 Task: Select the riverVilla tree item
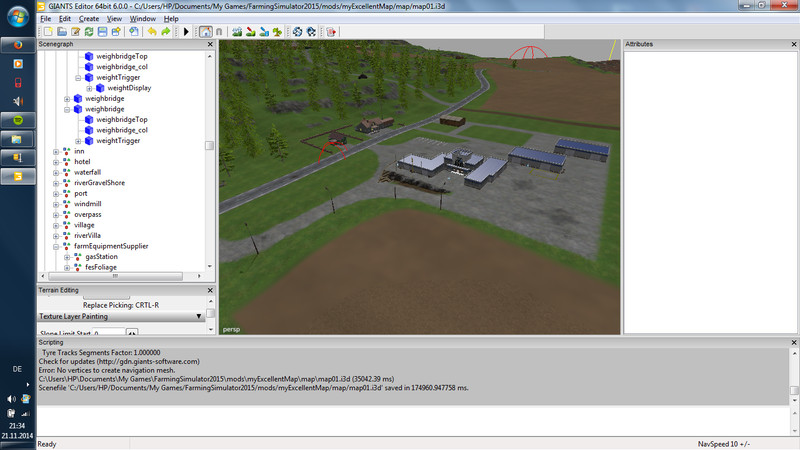pyautogui.click(x=87, y=236)
